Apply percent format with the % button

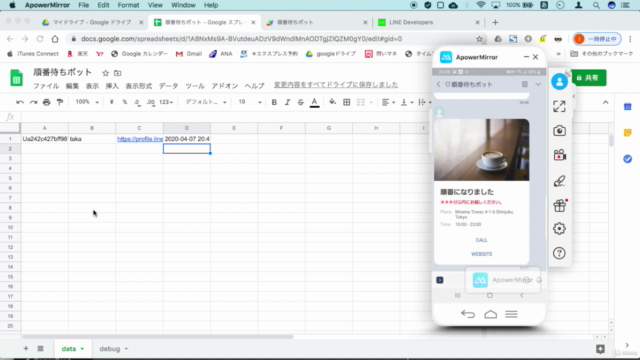pyautogui.click(x=124, y=102)
